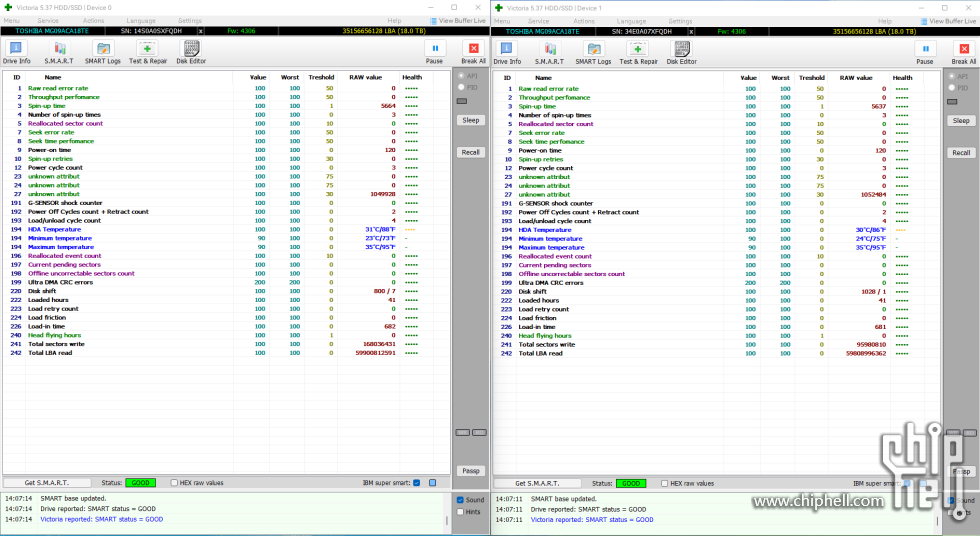Click green cross app icon in Device 0 title bar
Screen dimensions: 980x536
8,7
